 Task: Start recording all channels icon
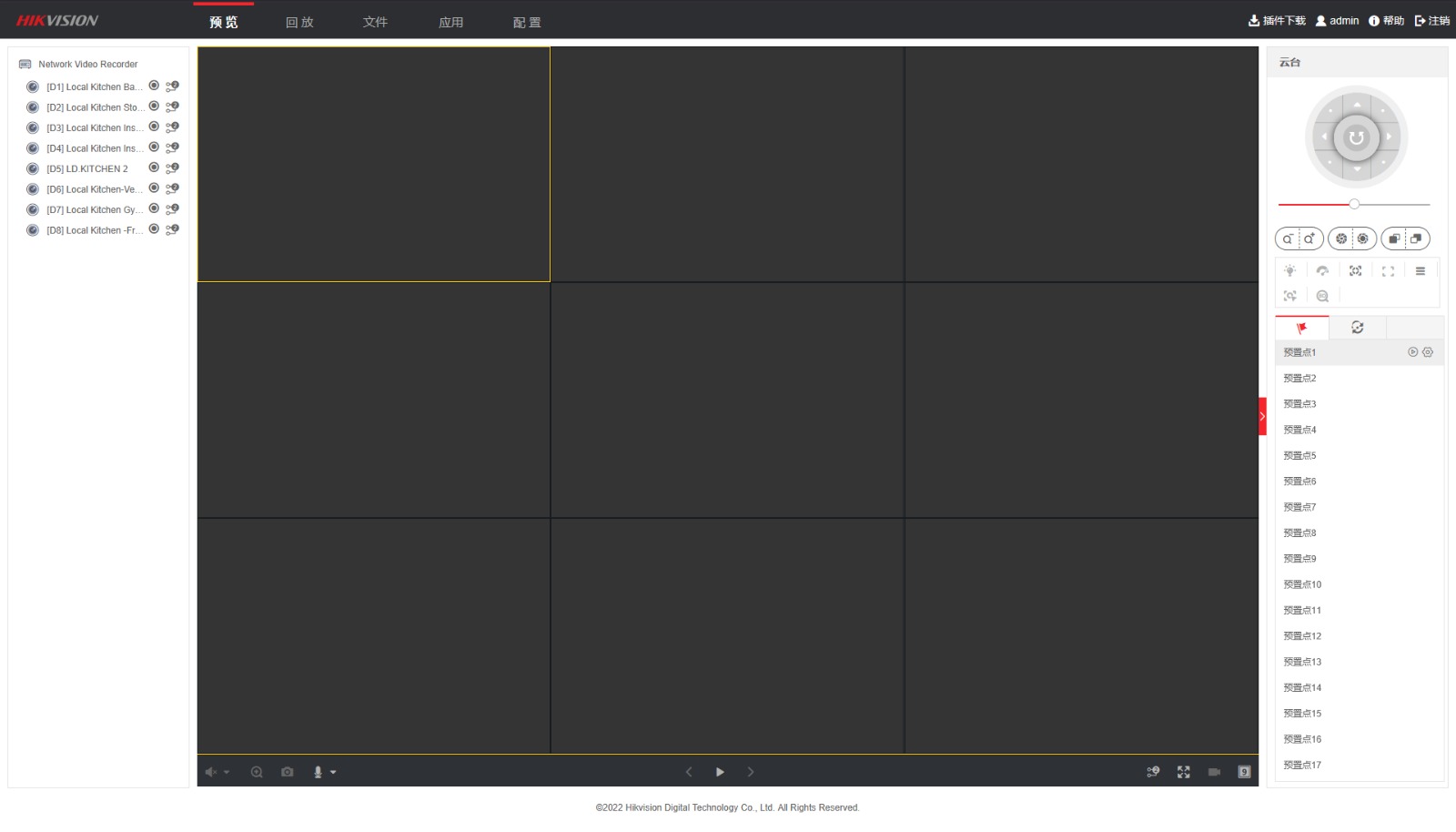tap(1214, 772)
